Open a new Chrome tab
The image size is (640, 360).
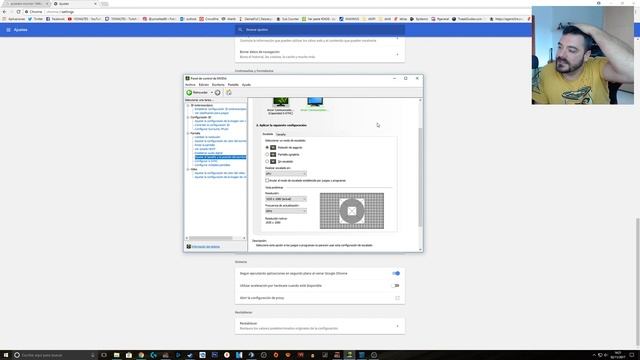click(x=104, y=4)
